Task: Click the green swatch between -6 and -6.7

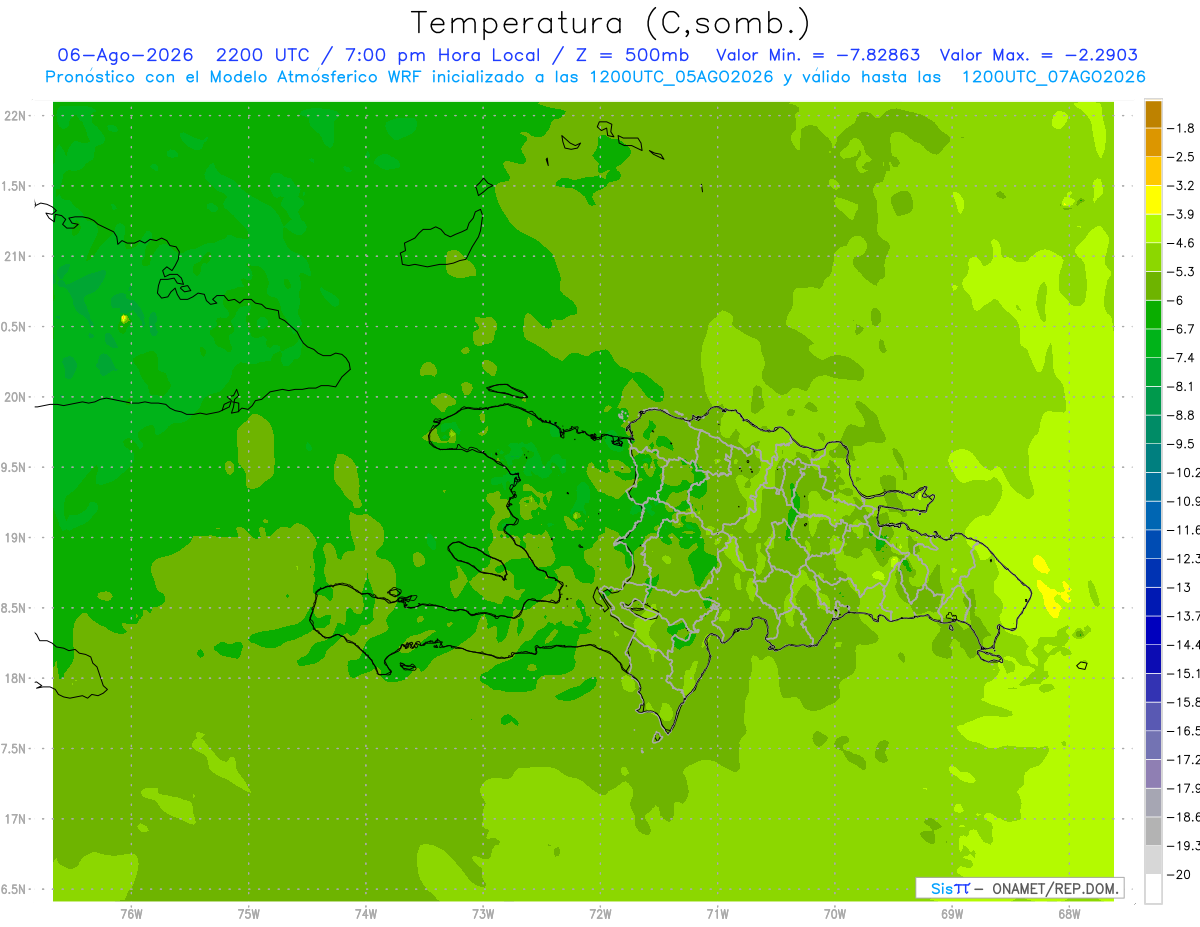Action: click(1153, 315)
